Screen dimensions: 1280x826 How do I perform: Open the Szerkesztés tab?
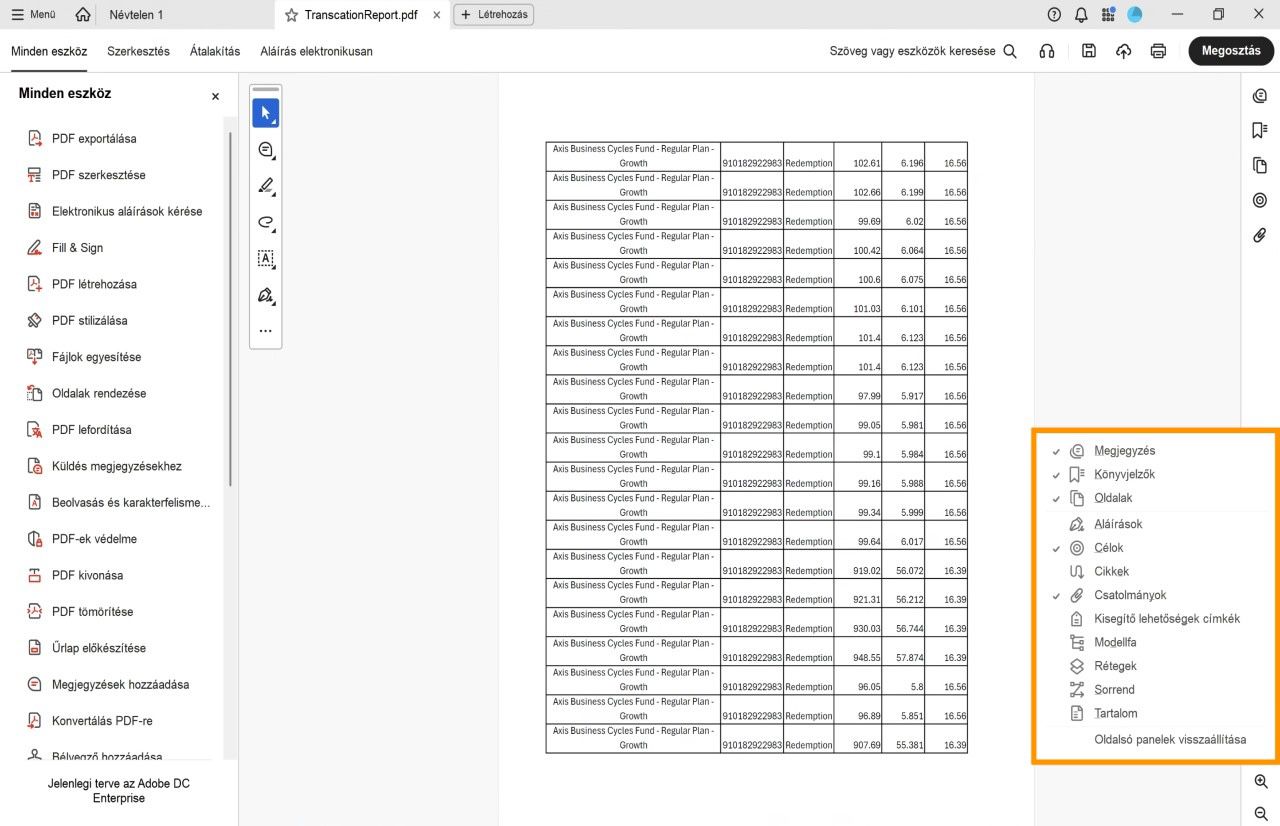pos(139,51)
